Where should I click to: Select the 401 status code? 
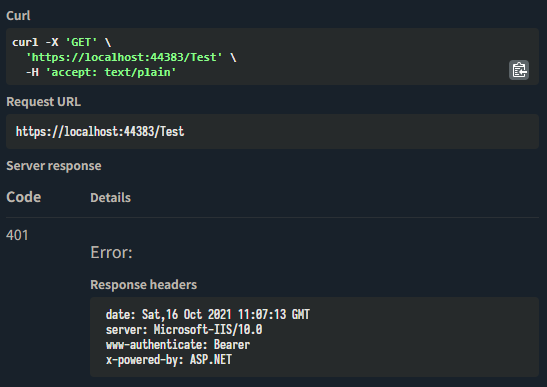tap(17, 235)
